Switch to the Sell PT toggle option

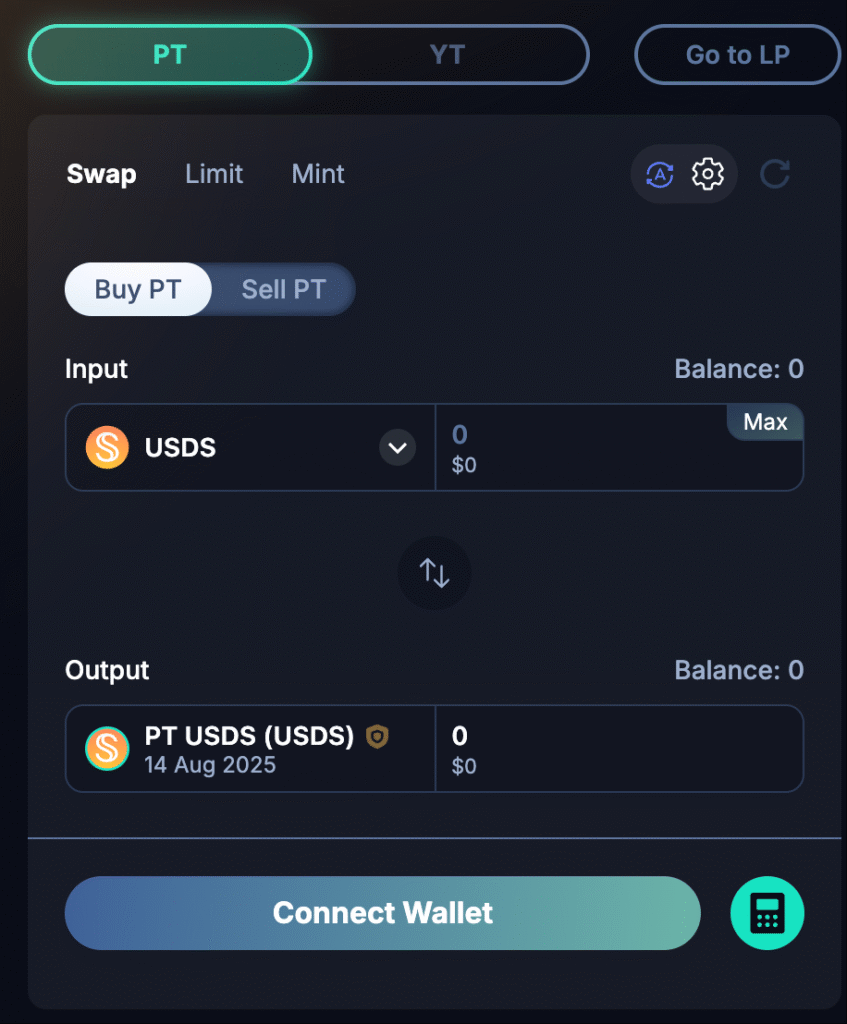tap(283, 289)
